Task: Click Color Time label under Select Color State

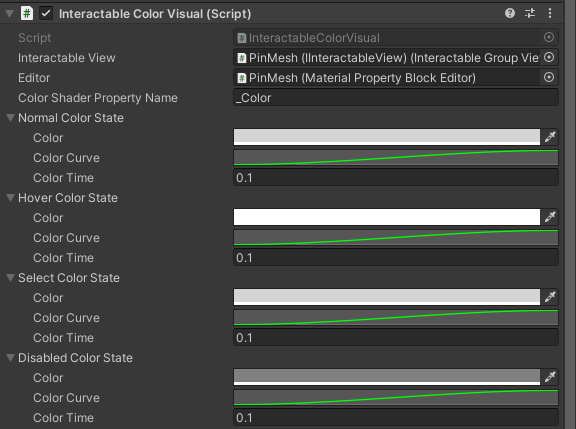Action: tap(63, 338)
